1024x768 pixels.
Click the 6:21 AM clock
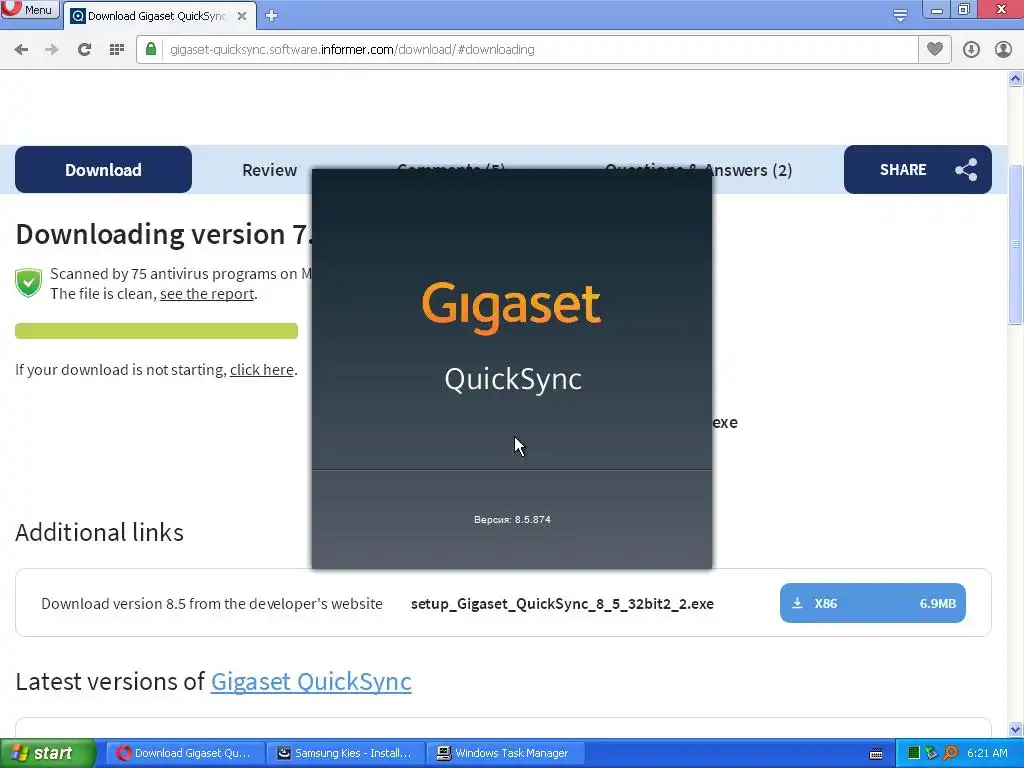987,753
